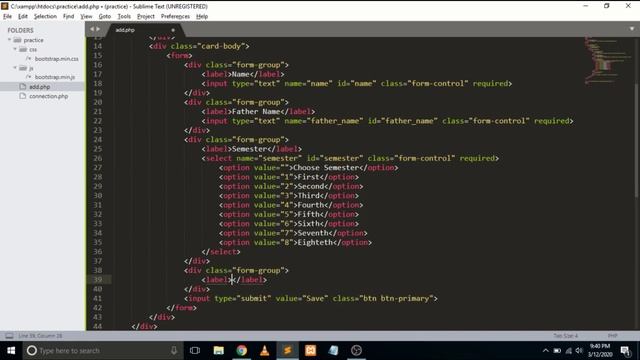The height and width of the screenshot is (360, 640).
Task: Open the tab list dropdown arrow
Action: coord(631,29)
